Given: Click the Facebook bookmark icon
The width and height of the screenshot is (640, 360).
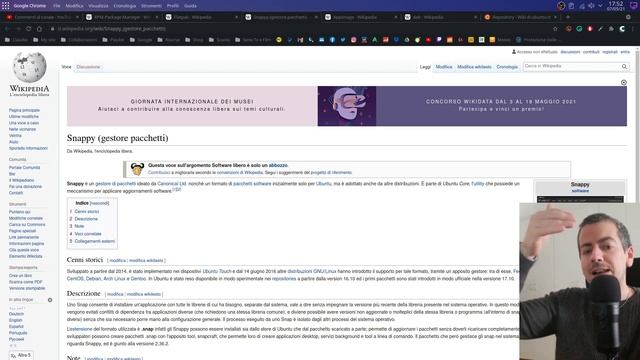Looking at the screenshot, I should tap(332, 40).
